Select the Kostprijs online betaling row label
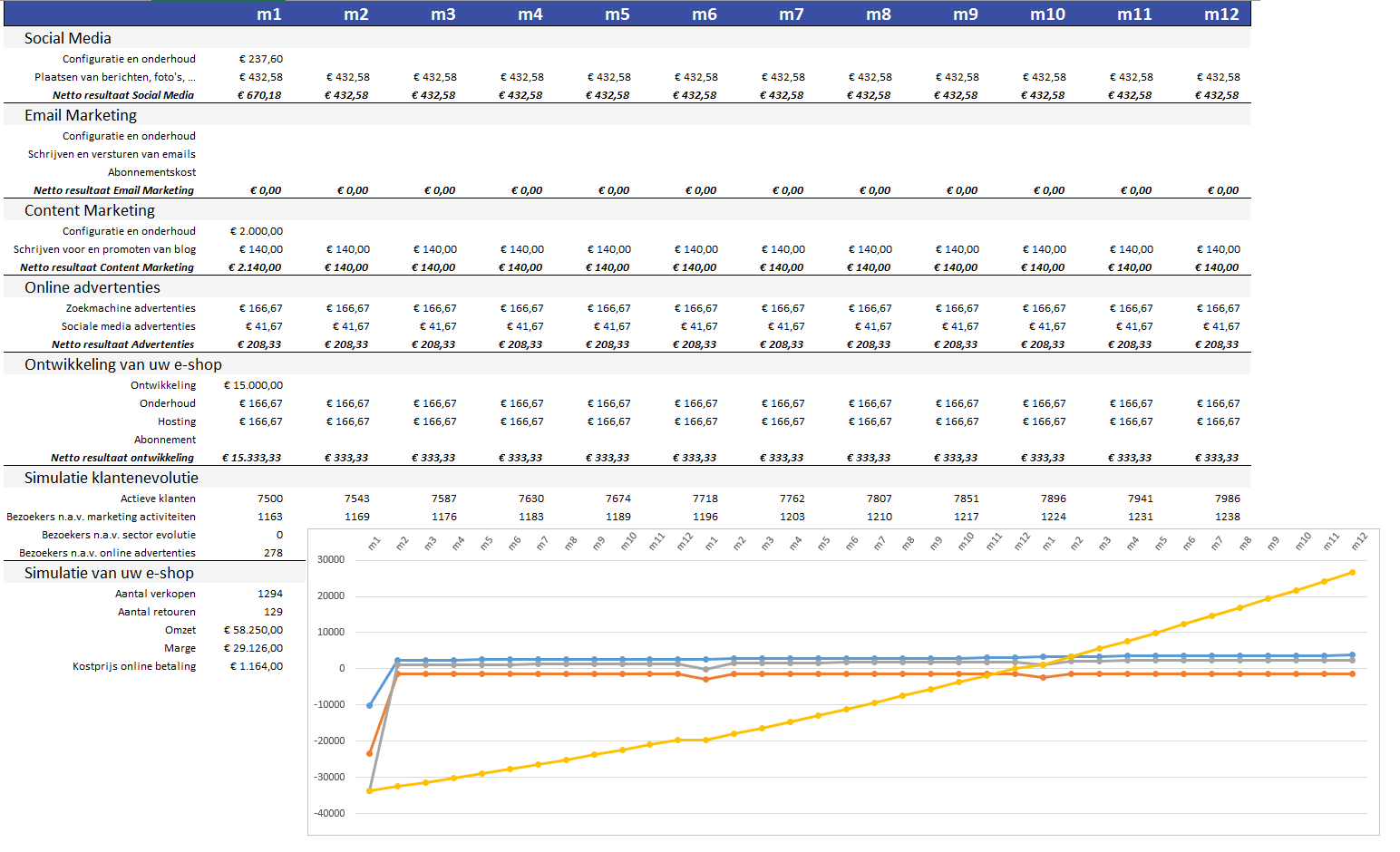Viewport: 1400px width, 852px height. click(134, 666)
